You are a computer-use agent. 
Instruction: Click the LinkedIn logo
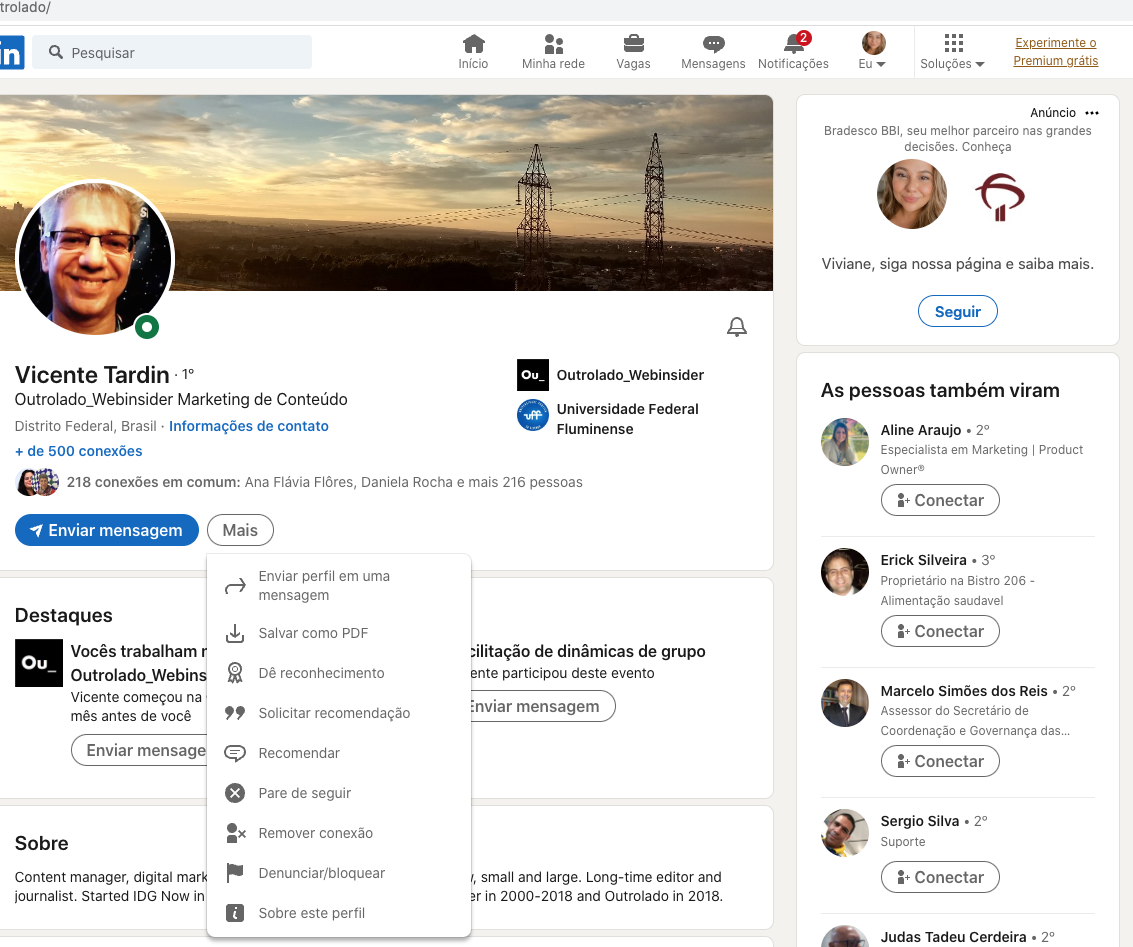click(x=11, y=52)
